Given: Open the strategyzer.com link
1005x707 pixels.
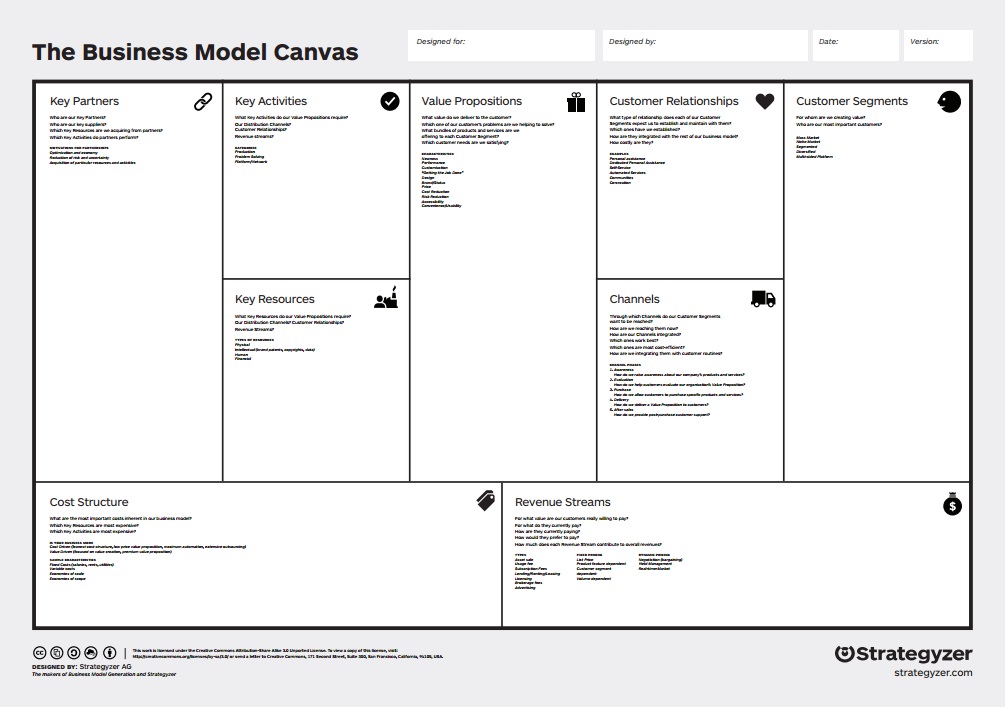Looking at the screenshot, I should coord(933,672).
